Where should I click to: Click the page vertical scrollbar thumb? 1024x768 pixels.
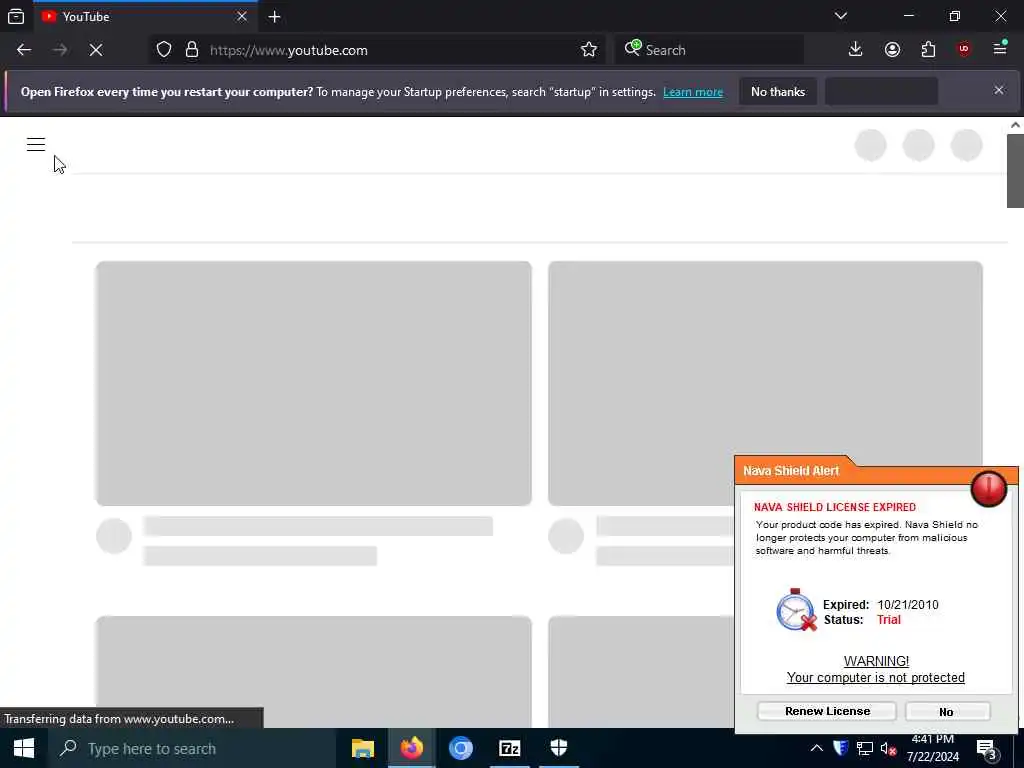(1015, 170)
